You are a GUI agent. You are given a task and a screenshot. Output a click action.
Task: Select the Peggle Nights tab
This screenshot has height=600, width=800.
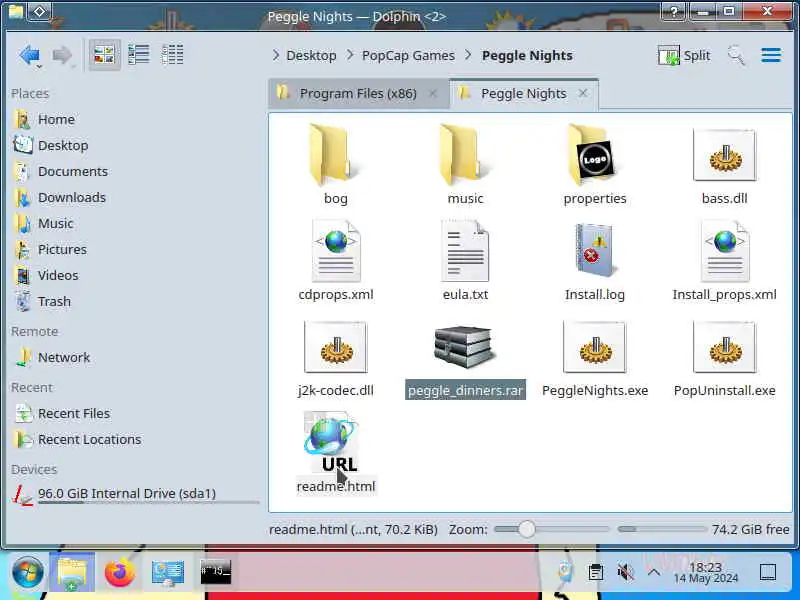coord(524,94)
